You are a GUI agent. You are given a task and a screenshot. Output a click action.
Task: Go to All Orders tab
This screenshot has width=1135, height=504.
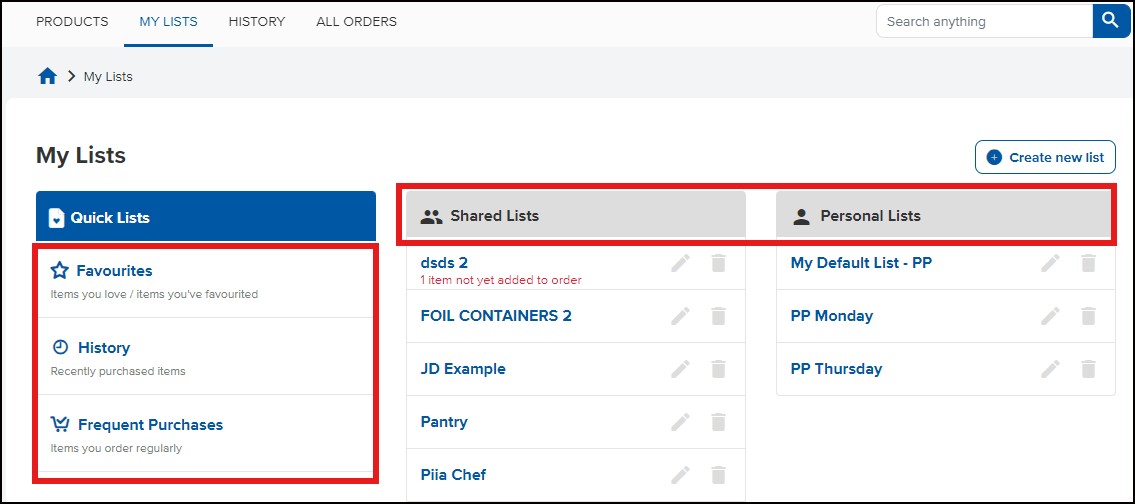tap(356, 22)
